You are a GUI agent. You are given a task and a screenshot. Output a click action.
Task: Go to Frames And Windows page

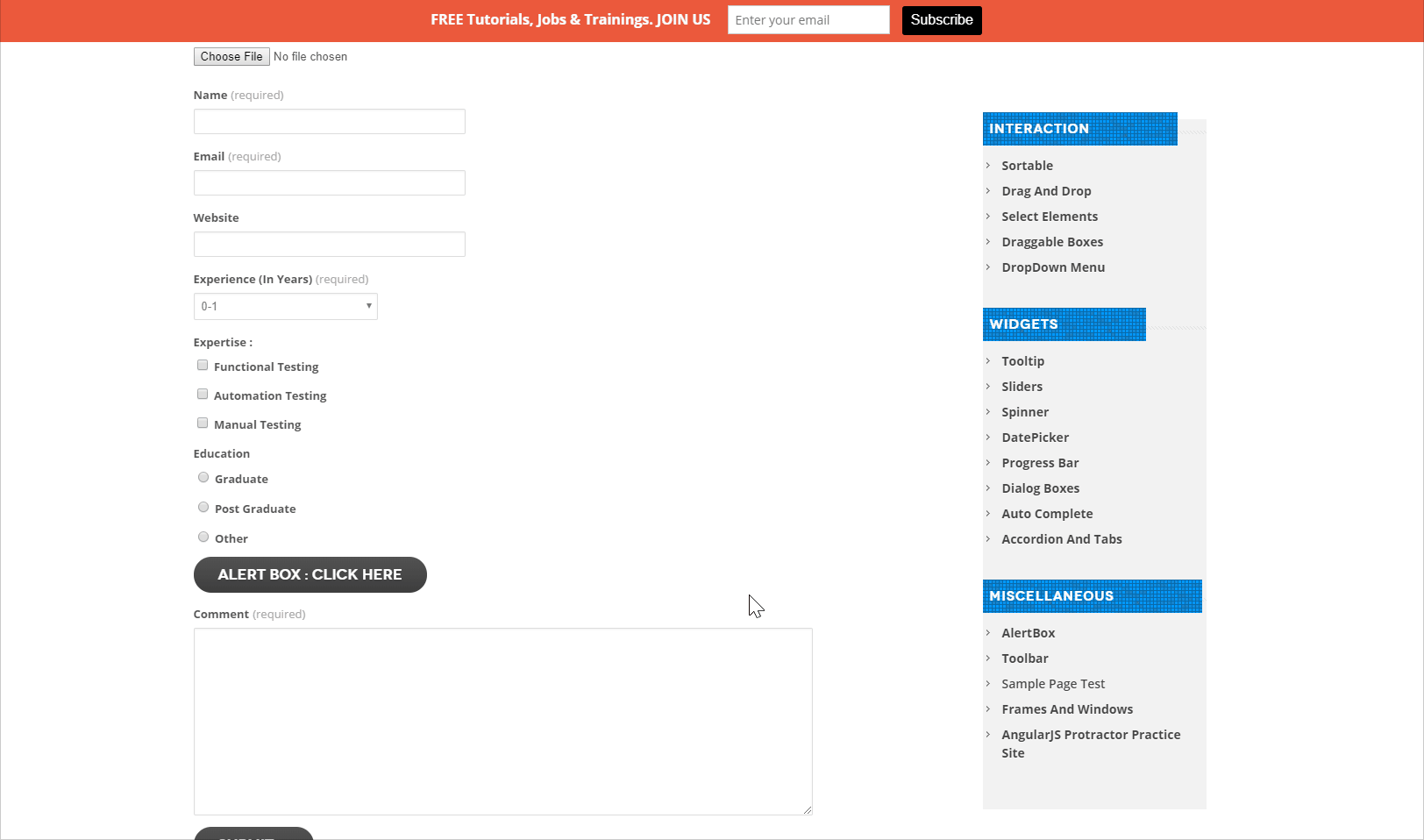[1068, 709]
